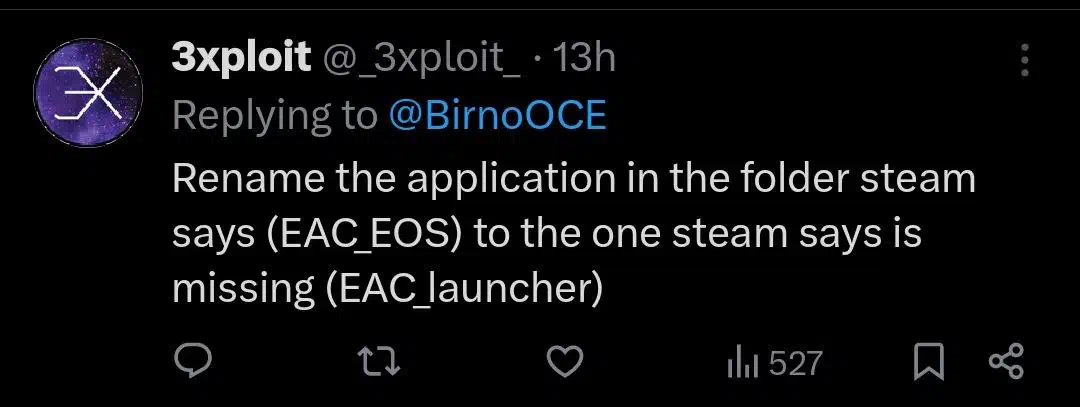The image size is (1080, 407).
Task: Click the 3xploit purple galaxy avatar
Action: [88, 92]
